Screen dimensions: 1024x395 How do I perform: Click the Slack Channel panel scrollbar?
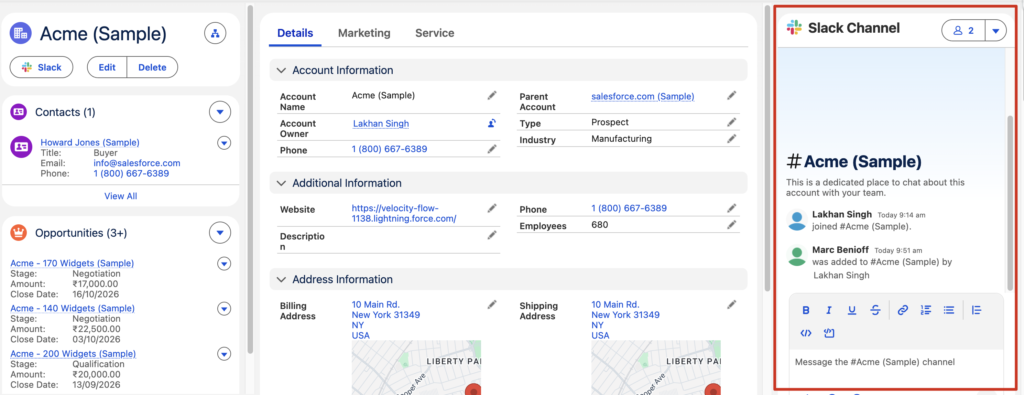[1010, 202]
